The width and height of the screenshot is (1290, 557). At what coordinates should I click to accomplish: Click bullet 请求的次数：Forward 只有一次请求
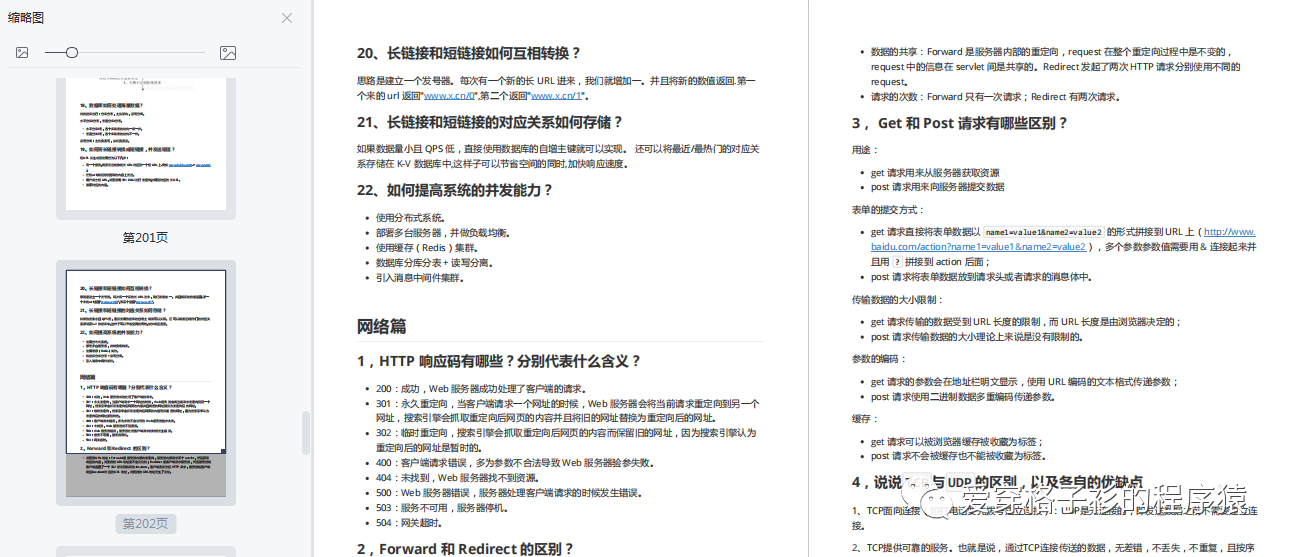click(996, 97)
